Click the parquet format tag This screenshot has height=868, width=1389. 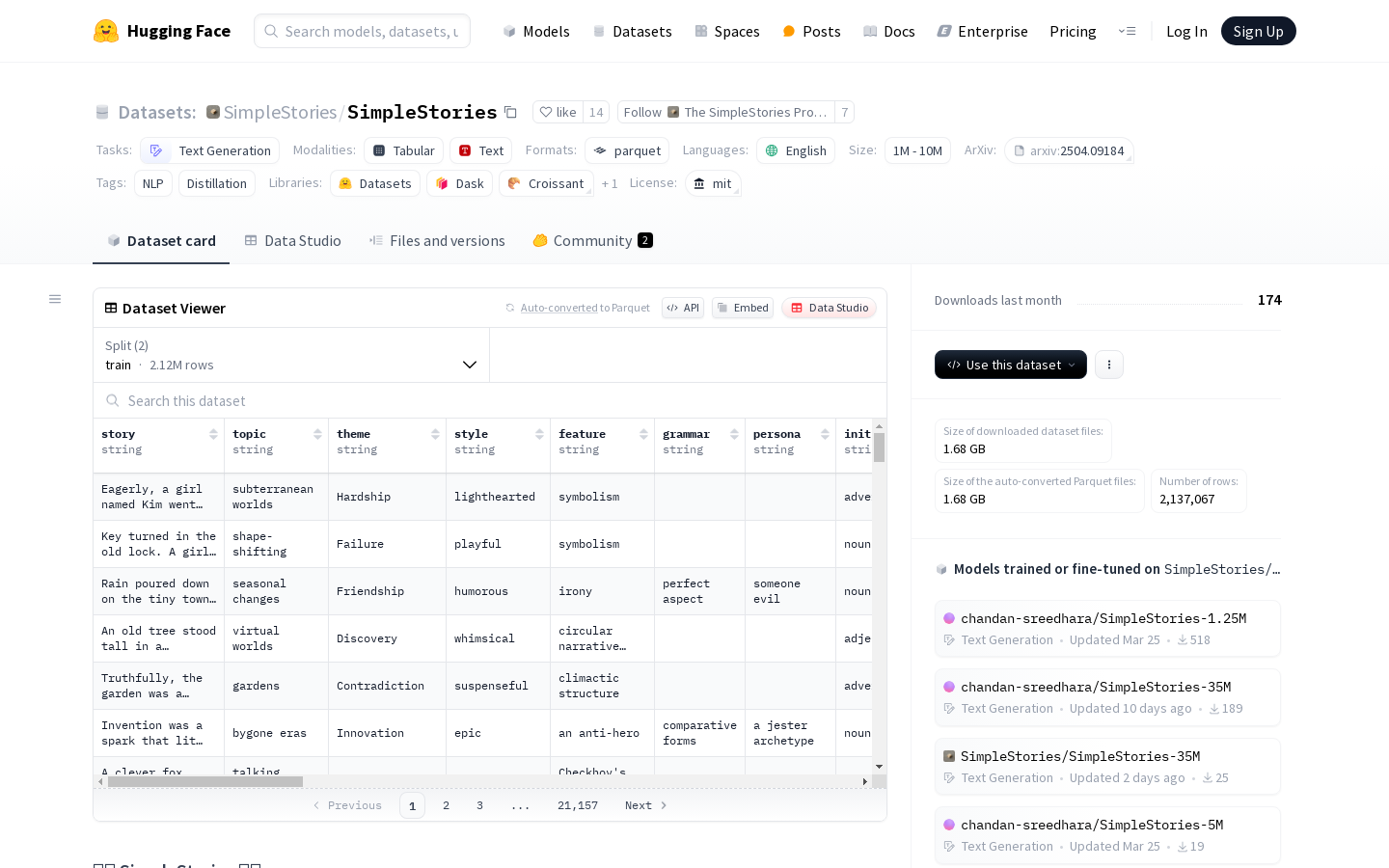627,150
